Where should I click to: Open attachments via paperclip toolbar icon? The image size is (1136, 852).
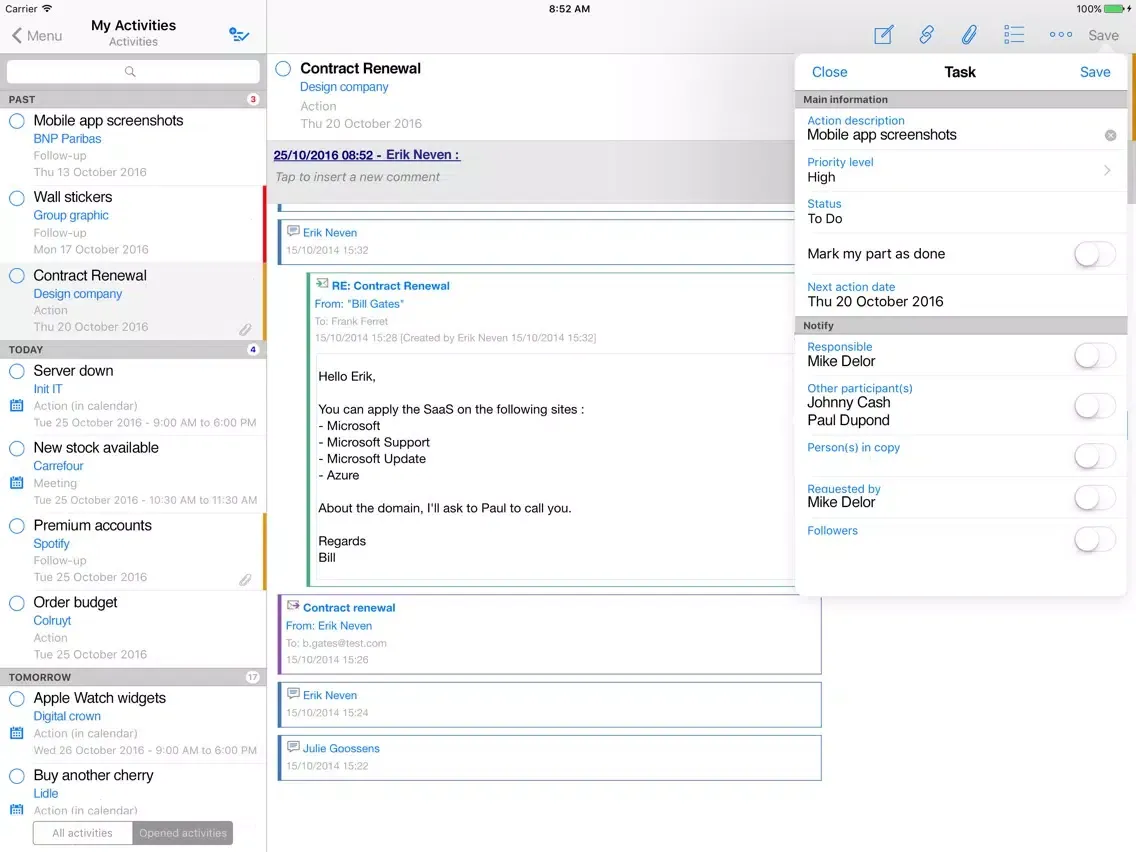969,36
